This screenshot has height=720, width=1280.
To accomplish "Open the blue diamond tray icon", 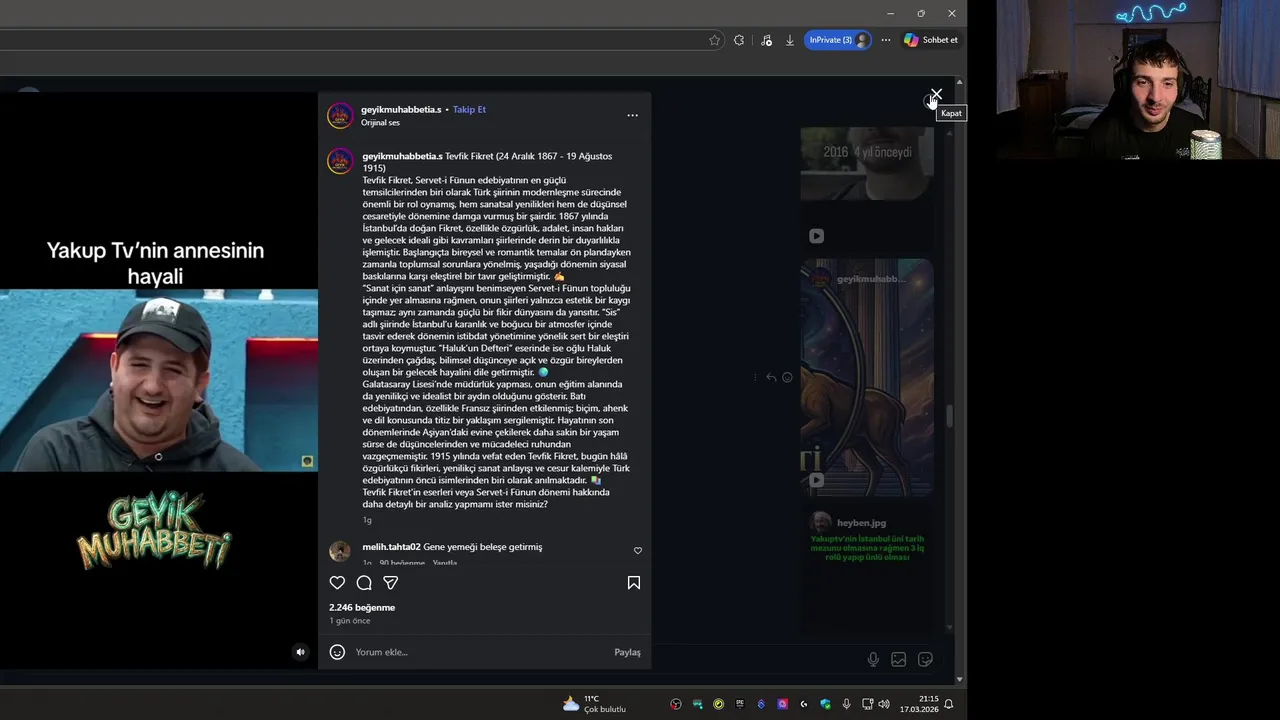I will point(761,704).
